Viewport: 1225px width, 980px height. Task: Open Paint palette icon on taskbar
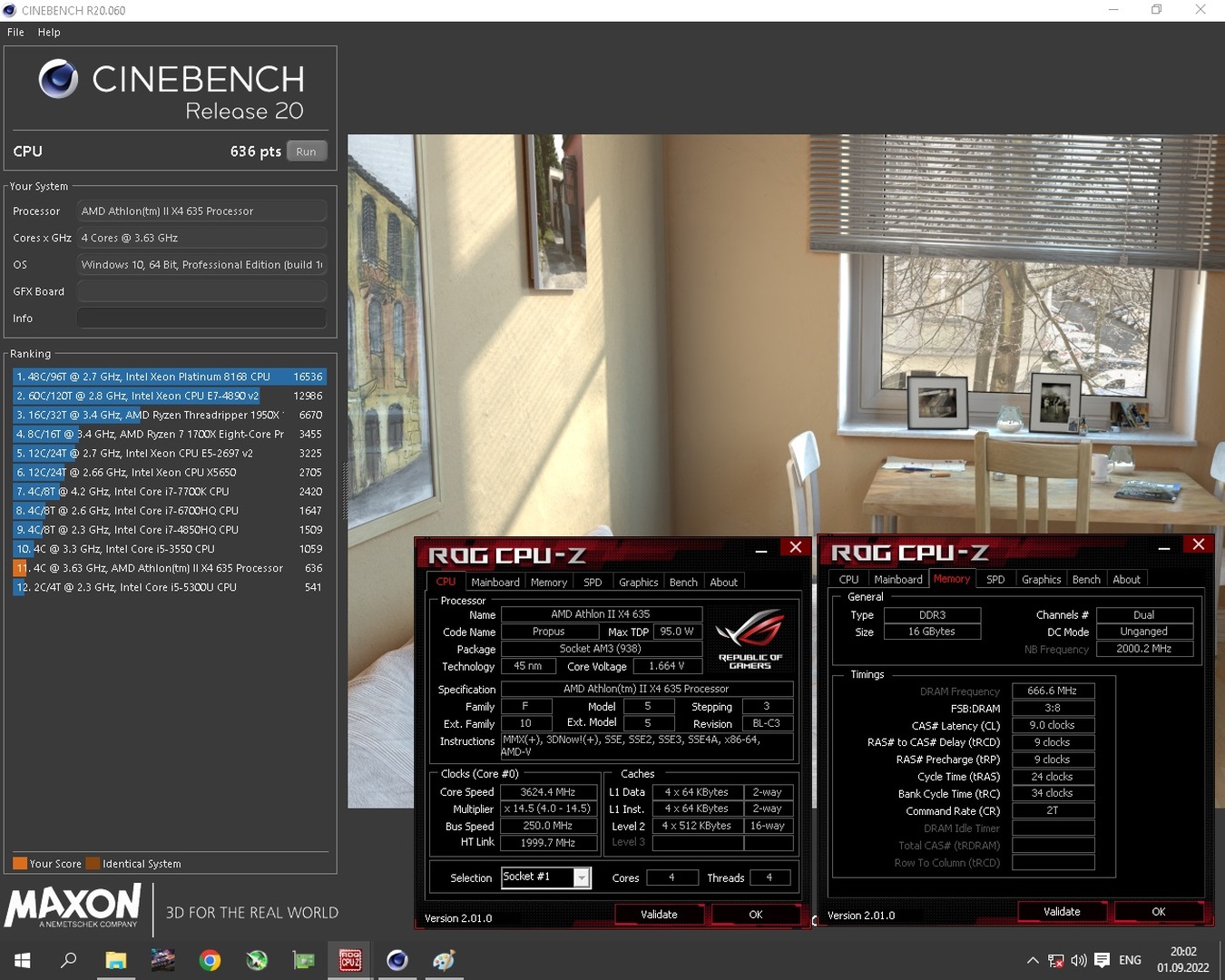tap(444, 960)
